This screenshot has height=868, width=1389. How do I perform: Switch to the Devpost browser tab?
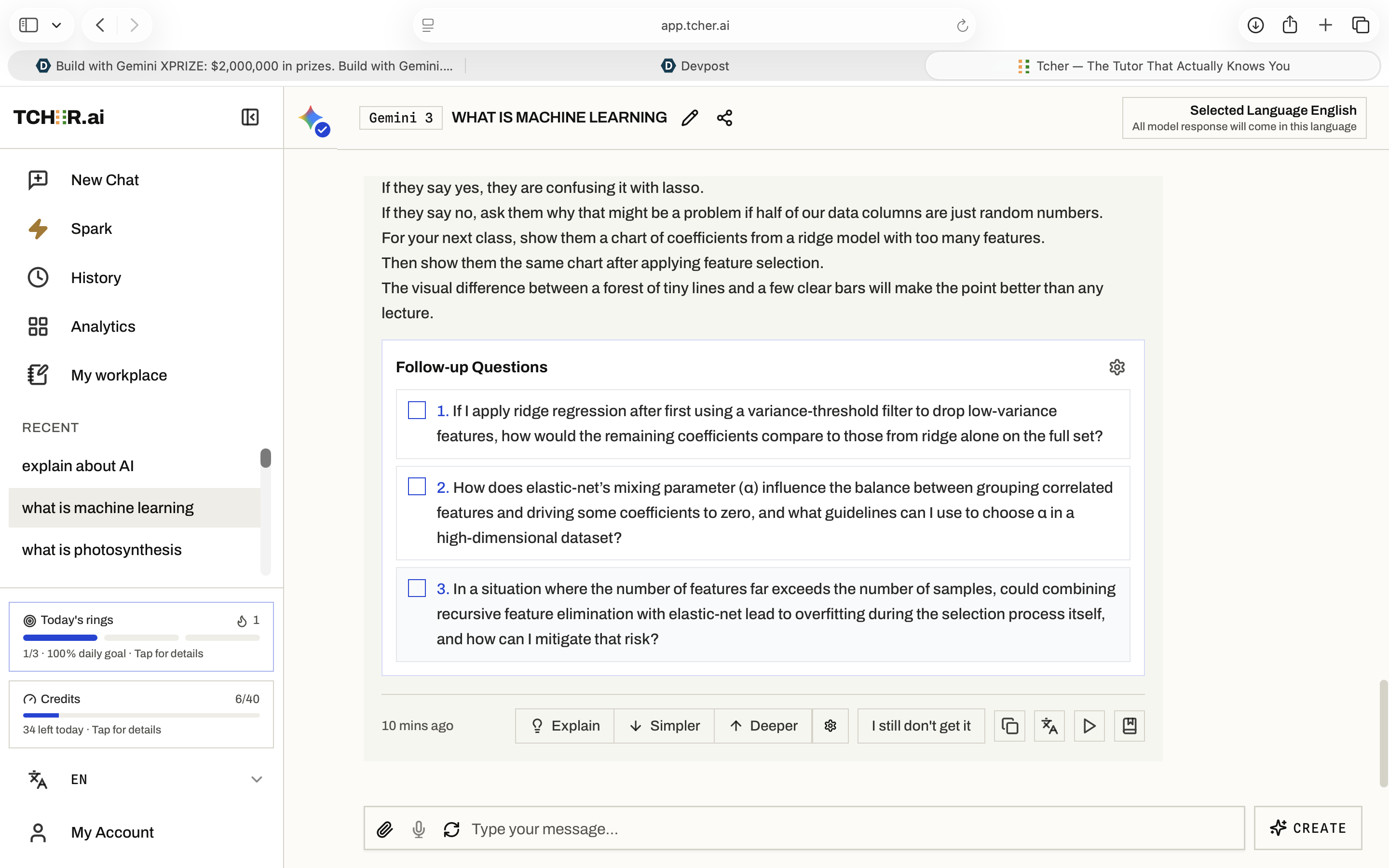coord(694,66)
